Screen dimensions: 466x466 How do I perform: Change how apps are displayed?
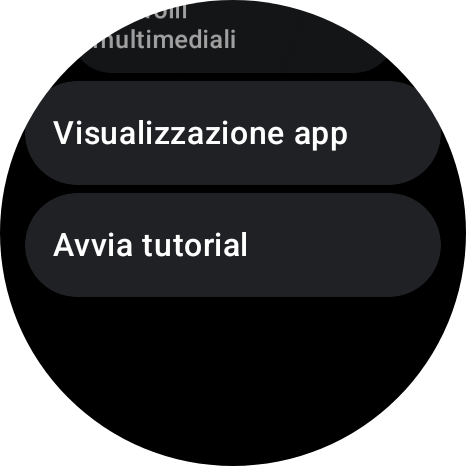point(233,133)
